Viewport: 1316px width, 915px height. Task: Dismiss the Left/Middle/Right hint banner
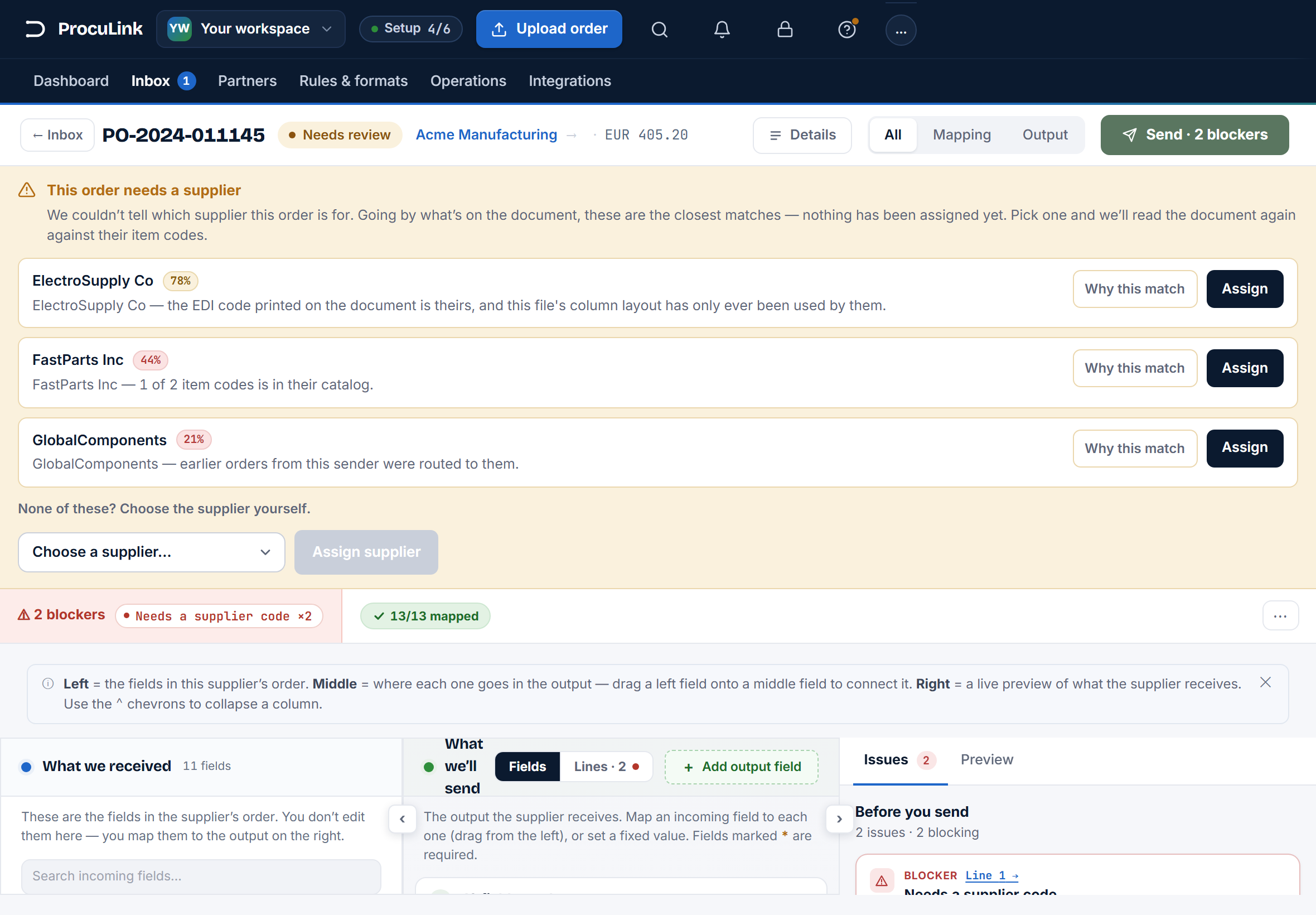(1266, 682)
